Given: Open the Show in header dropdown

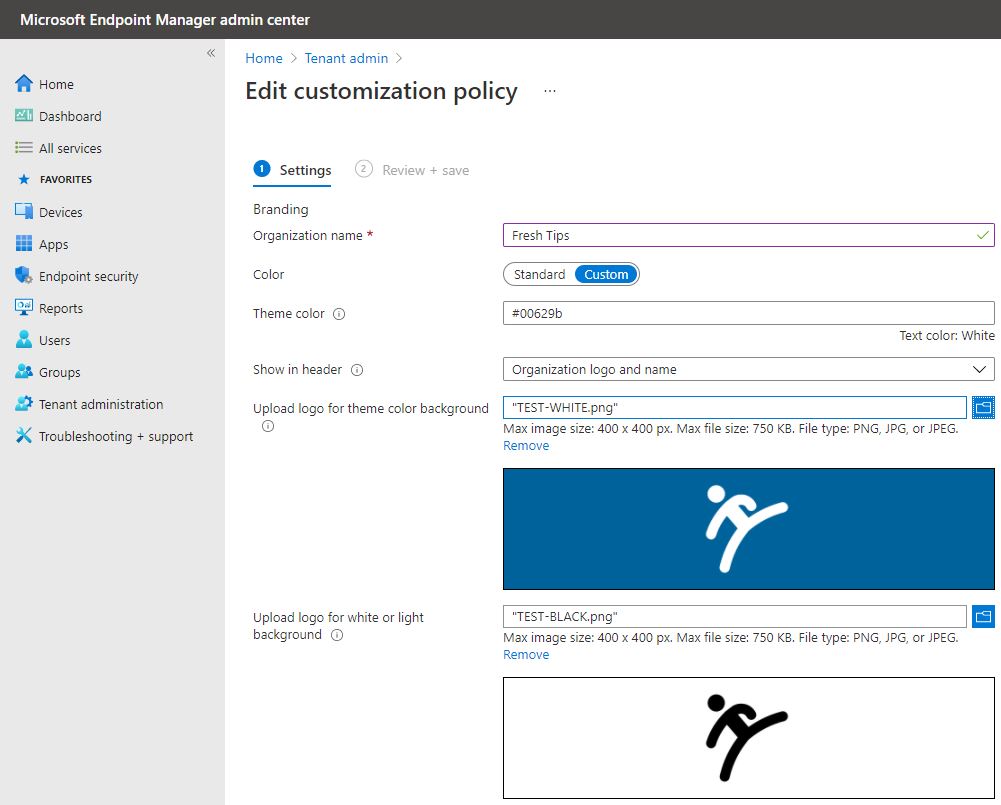Looking at the screenshot, I should click(x=748, y=370).
